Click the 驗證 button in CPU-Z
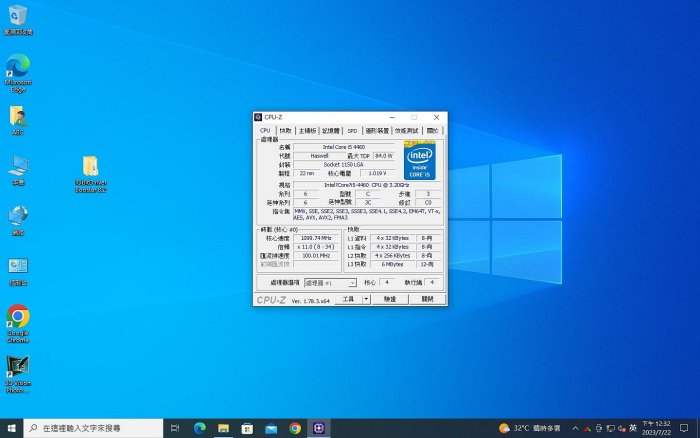The width and height of the screenshot is (700, 438). [x=390, y=299]
